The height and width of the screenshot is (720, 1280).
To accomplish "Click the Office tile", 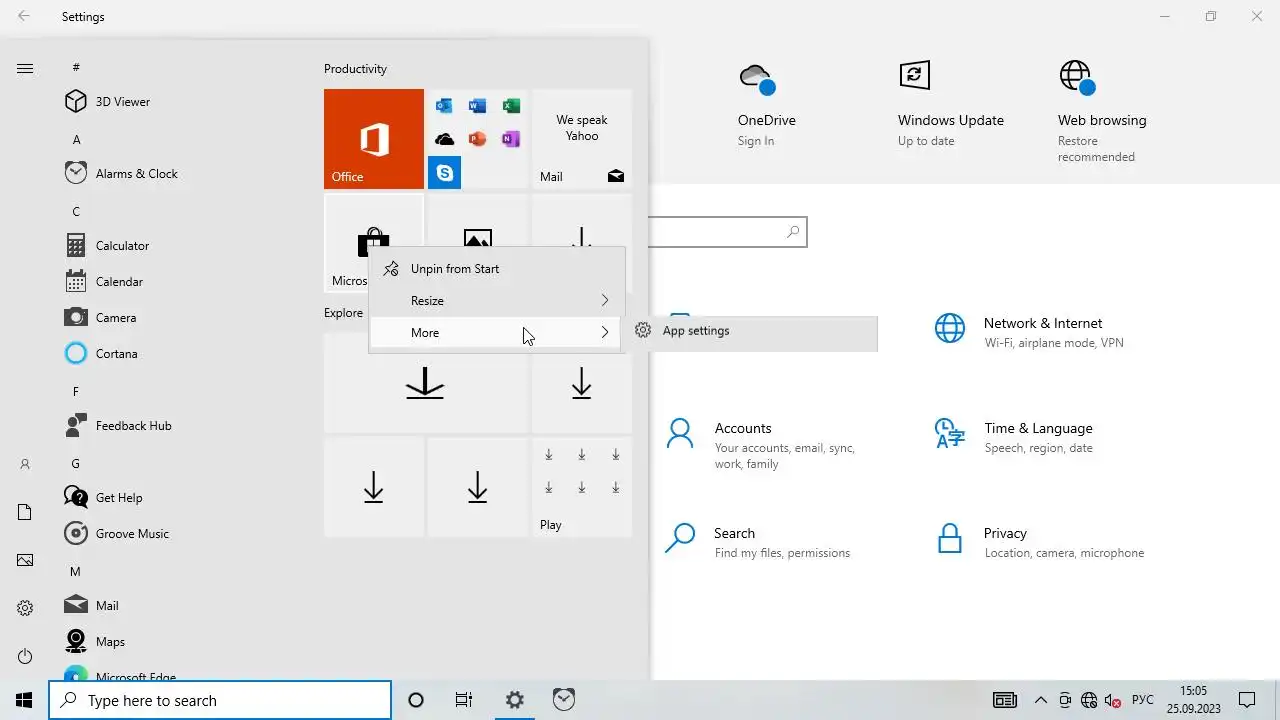I will (374, 139).
